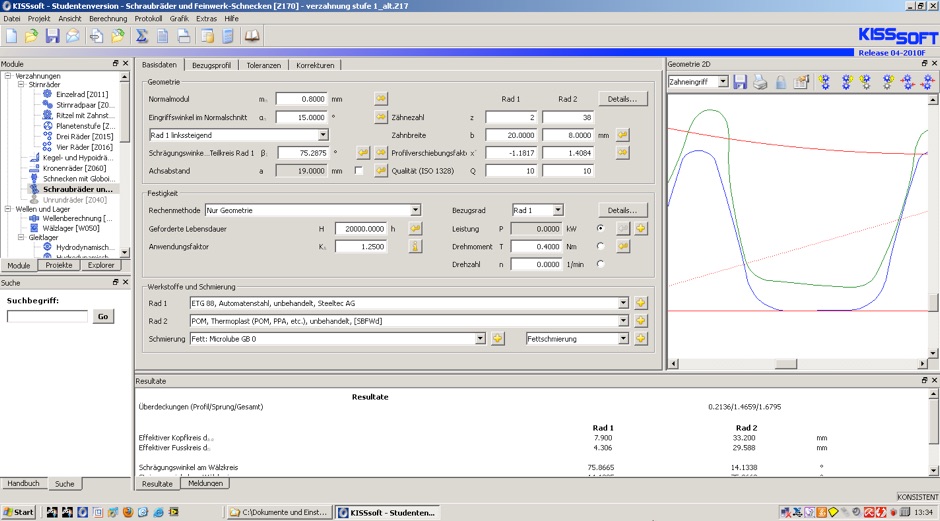Click the lock icon in Geometrie 2D toolbar
The image size is (940, 521).
click(781, 82)
